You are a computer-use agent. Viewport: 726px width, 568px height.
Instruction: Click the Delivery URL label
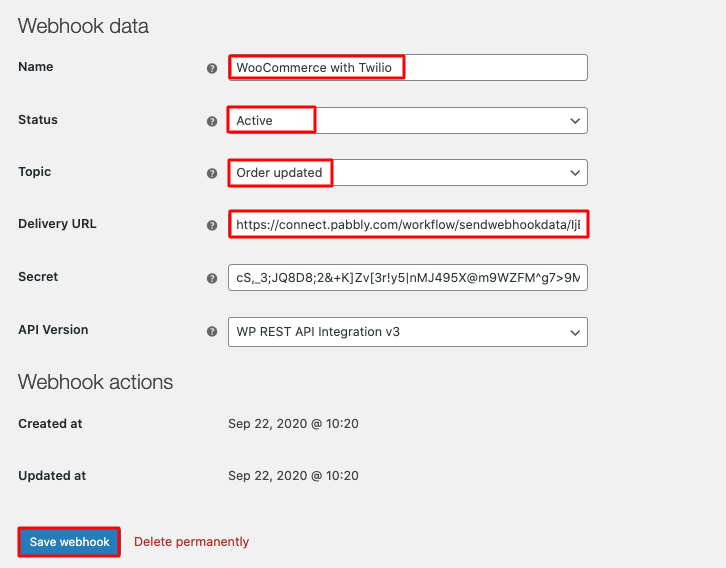[x=57, y=224]
